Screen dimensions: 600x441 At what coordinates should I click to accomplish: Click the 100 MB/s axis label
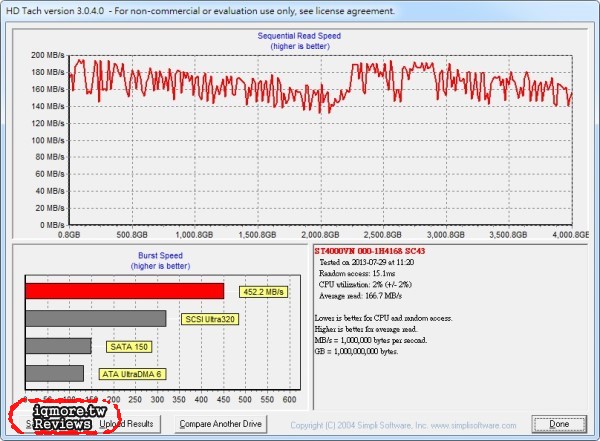click(x=47, y=140)
